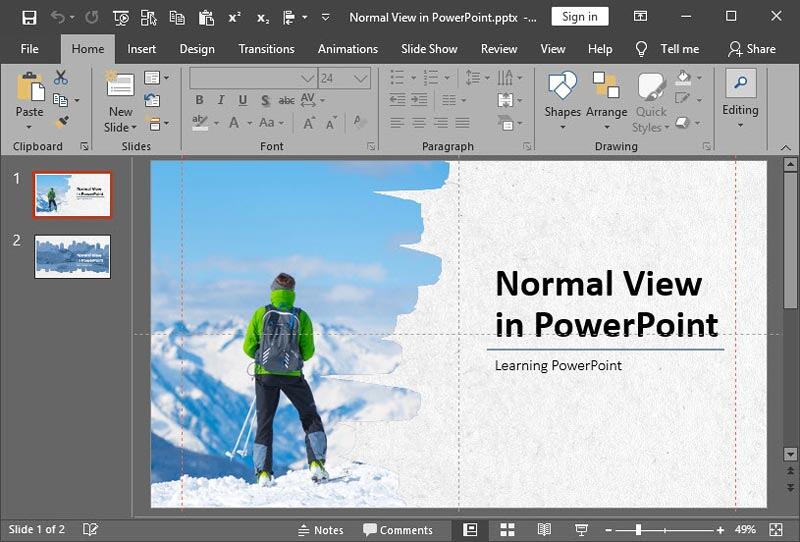Open the font size dropdown showing 24
This screenshot has width=800, height=542.
coord(360,78)
